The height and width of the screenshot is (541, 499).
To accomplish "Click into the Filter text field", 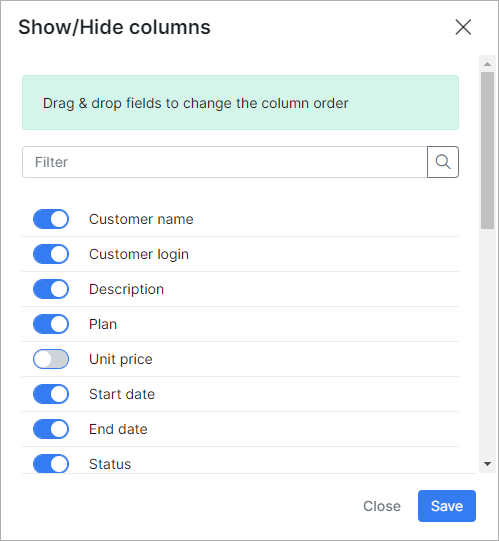I will click(225, 162).
